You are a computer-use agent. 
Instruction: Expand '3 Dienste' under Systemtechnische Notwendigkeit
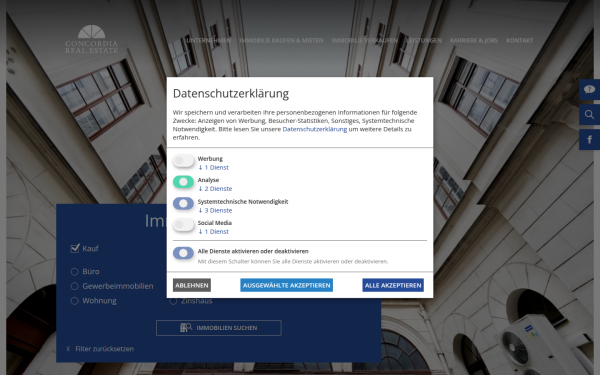tap(215, 210)
